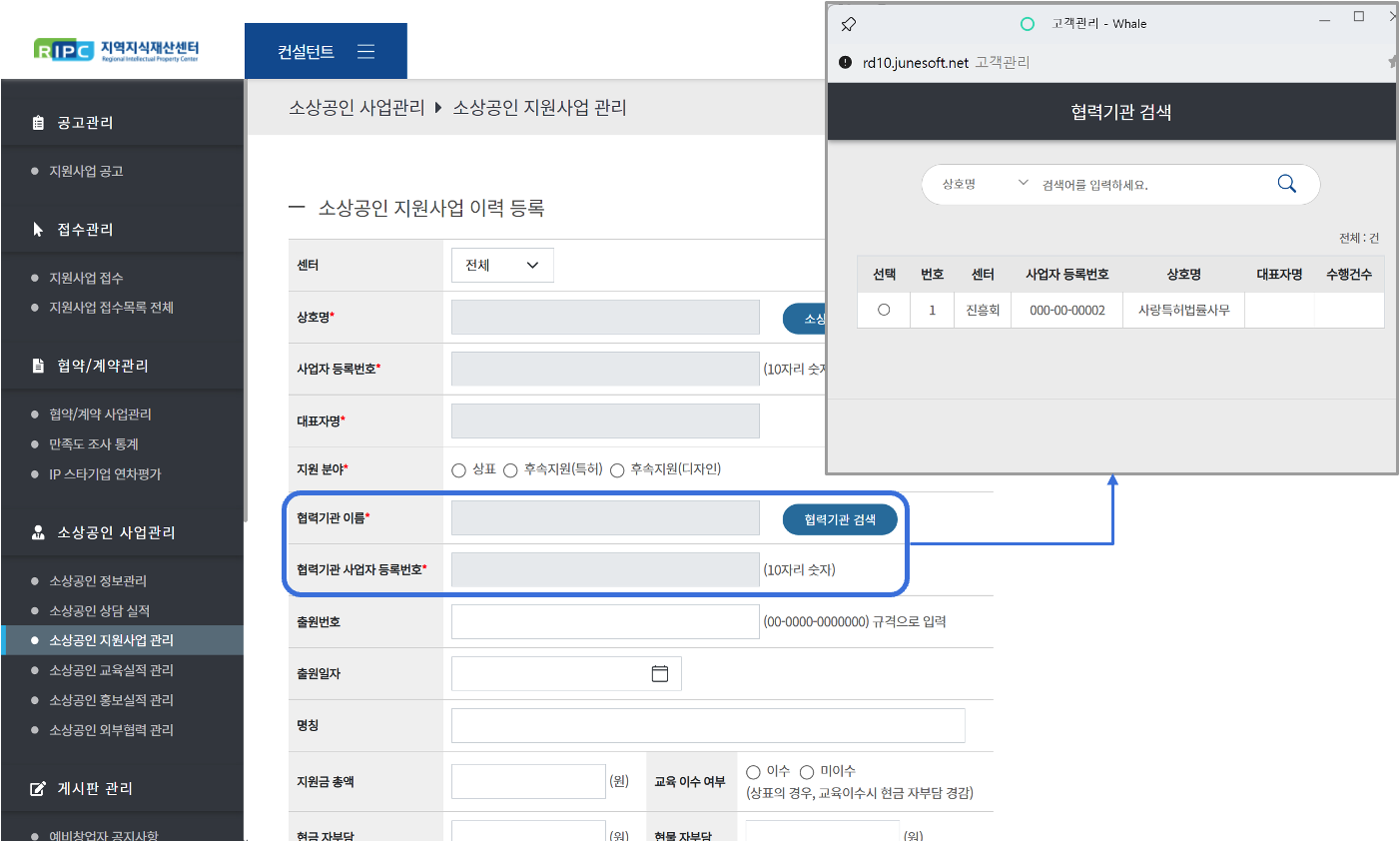Image resolution: width=1400 pixels, height=841 pixels.
Task: Select the 미이수 radio button
Action: click(807, 772)
